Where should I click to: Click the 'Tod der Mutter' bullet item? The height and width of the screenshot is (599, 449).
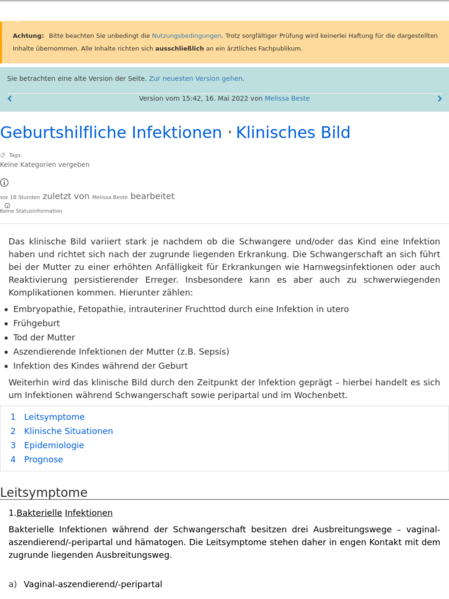[x=44, y=337]
